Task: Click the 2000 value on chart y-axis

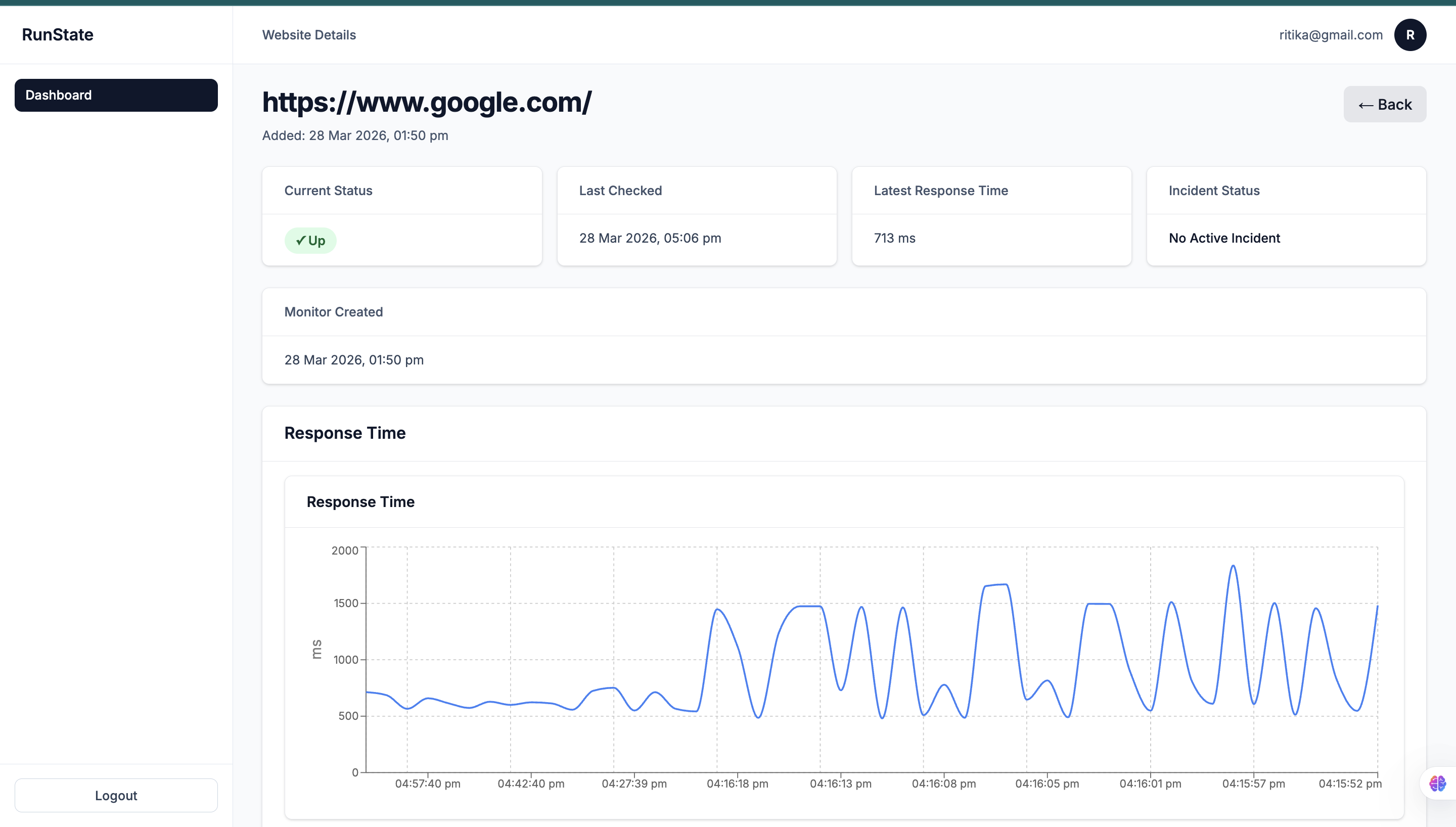Action: 345,550
